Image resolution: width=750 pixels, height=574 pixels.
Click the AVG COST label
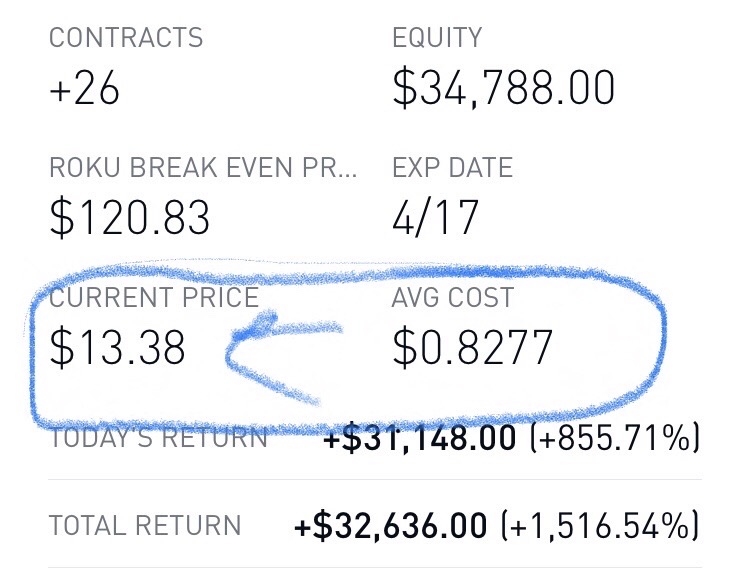(x=452, y=297)
